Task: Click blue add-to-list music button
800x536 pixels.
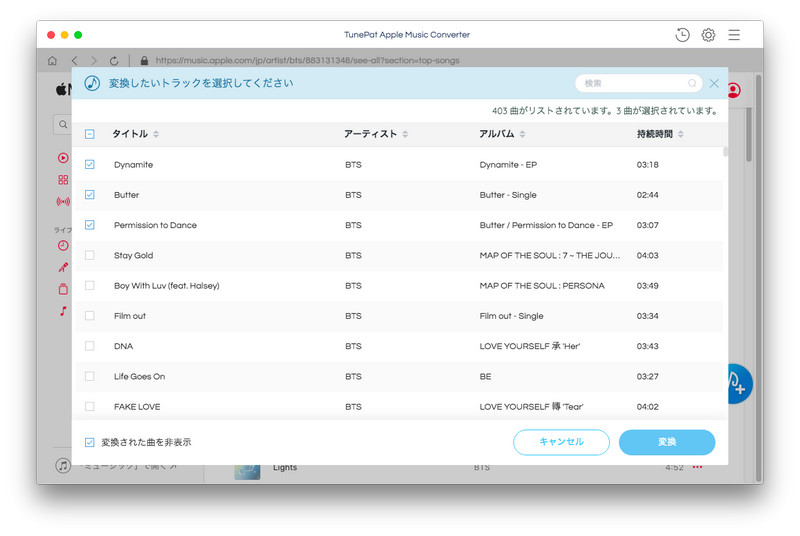Action: pyautogui.click(x=740, y=384)
